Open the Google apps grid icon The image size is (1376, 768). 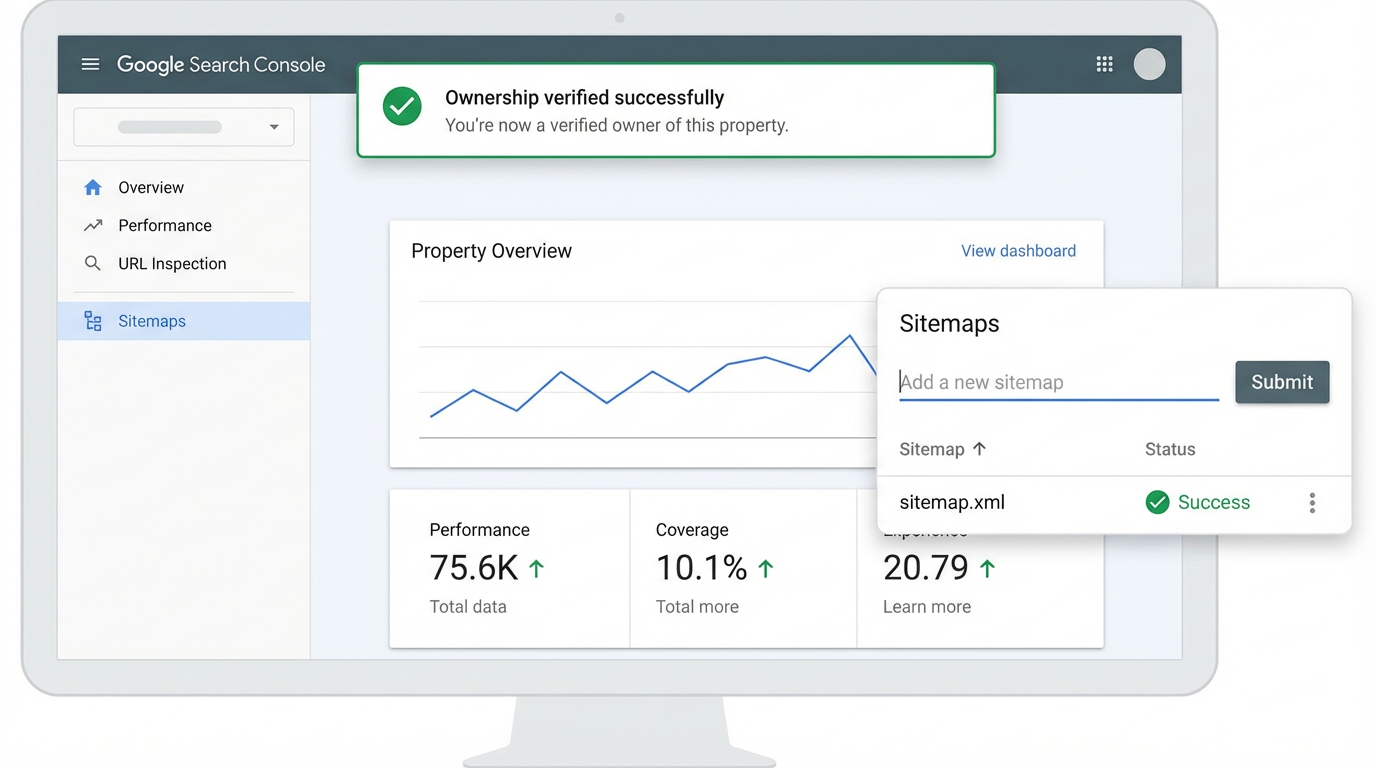[x=1104, y=63]
